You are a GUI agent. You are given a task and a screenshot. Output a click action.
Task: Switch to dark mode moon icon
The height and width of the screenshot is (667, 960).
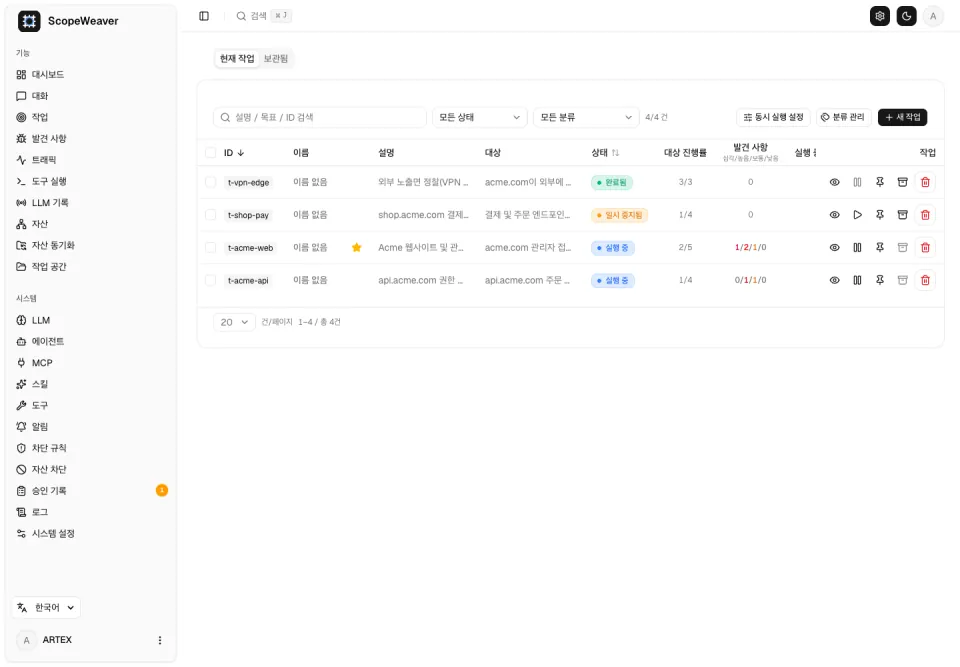pyautogui.click(x=906, y=17)
